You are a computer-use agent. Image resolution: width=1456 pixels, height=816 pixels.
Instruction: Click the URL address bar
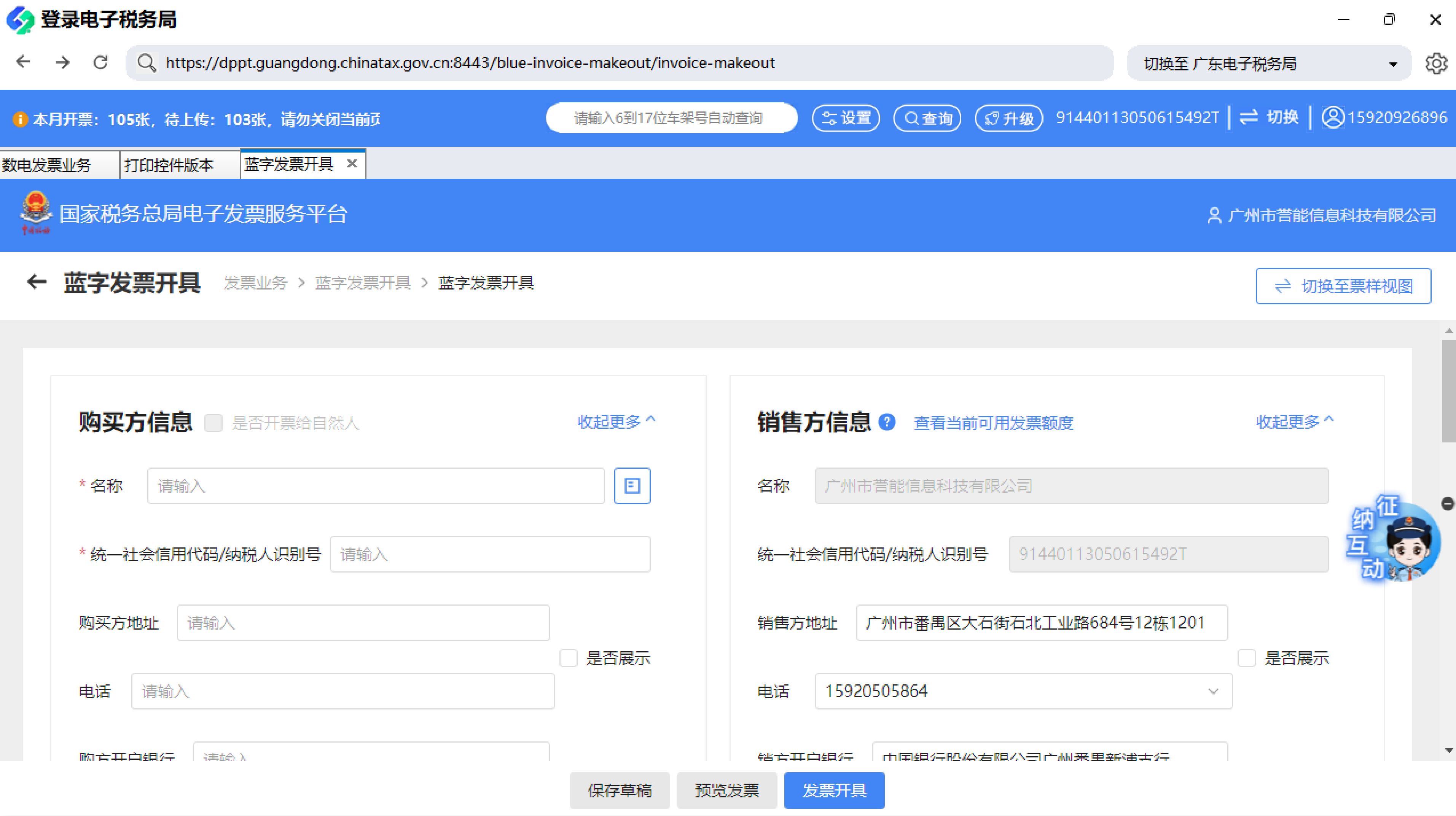(x=620, y=63)
